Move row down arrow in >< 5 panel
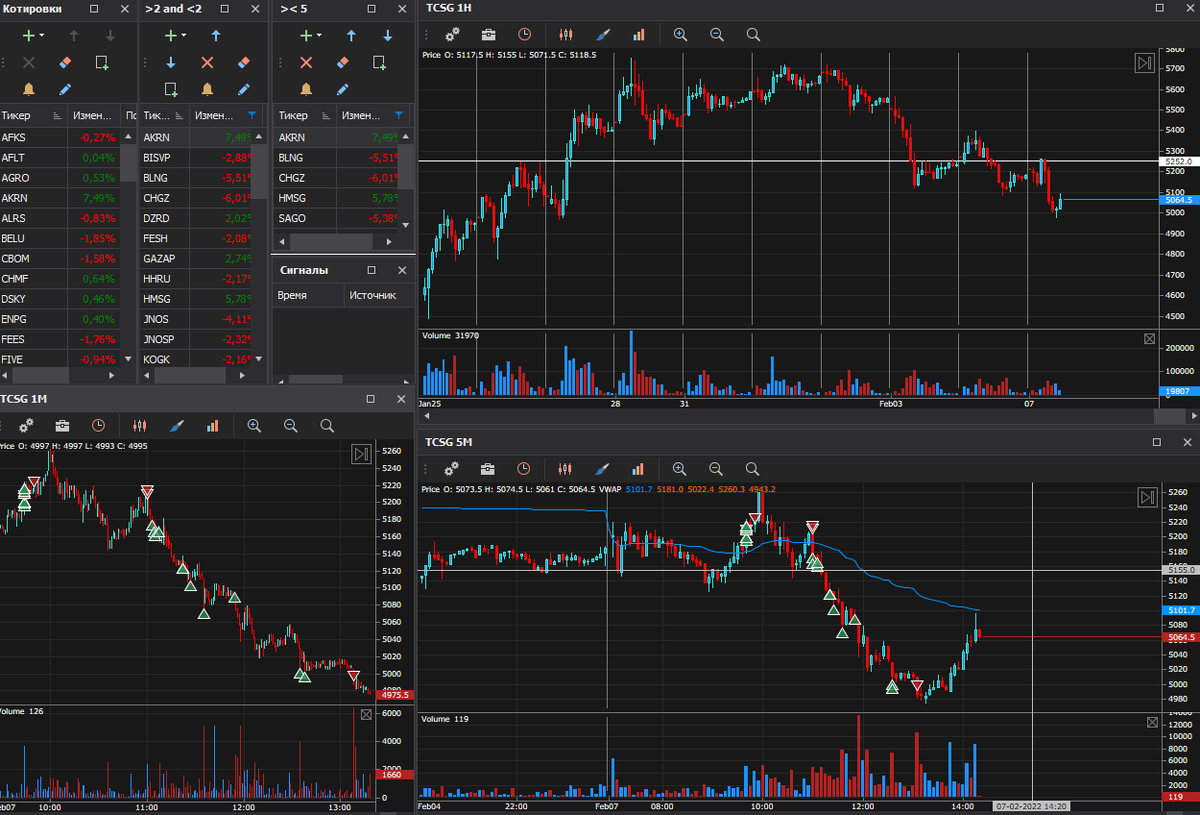This screenshot has height=815, width=1200. point(387,35)
